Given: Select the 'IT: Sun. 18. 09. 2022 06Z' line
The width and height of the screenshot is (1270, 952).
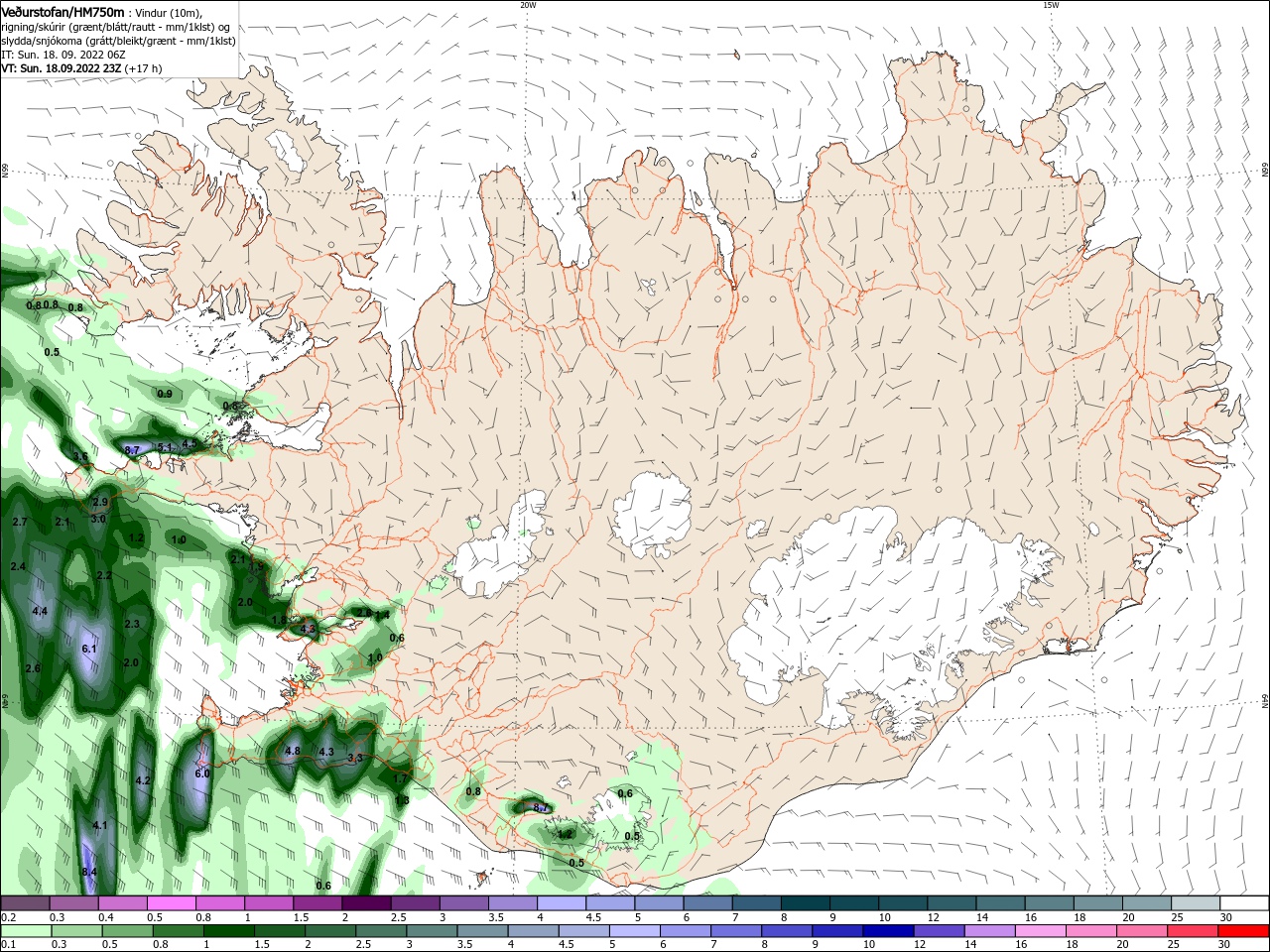Looking at the screenshot, I should coord(63,55).
